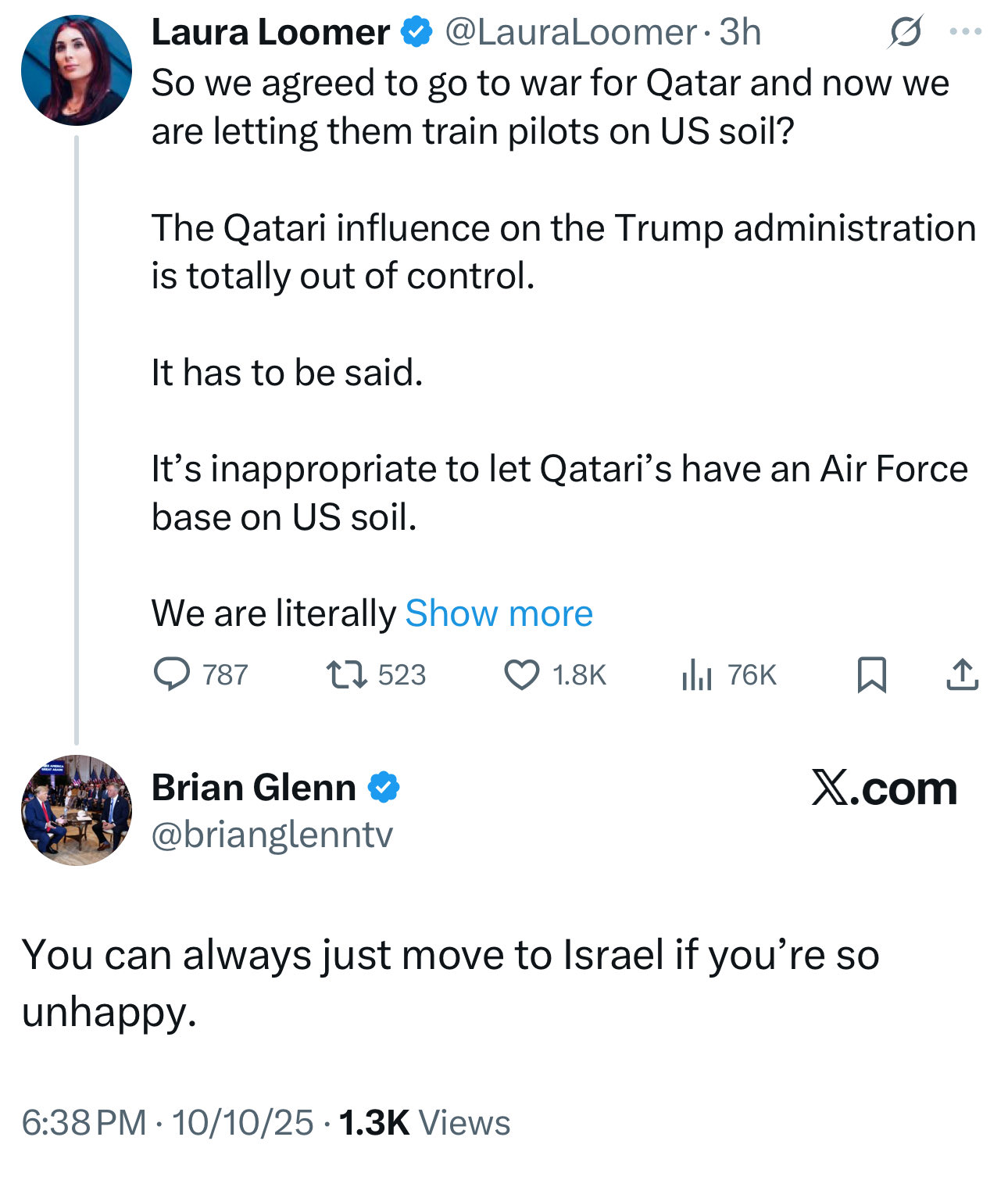This screenshot has height=1180, width=1008.
Task: Click the X.com logo
Action: tap(884, 788)
